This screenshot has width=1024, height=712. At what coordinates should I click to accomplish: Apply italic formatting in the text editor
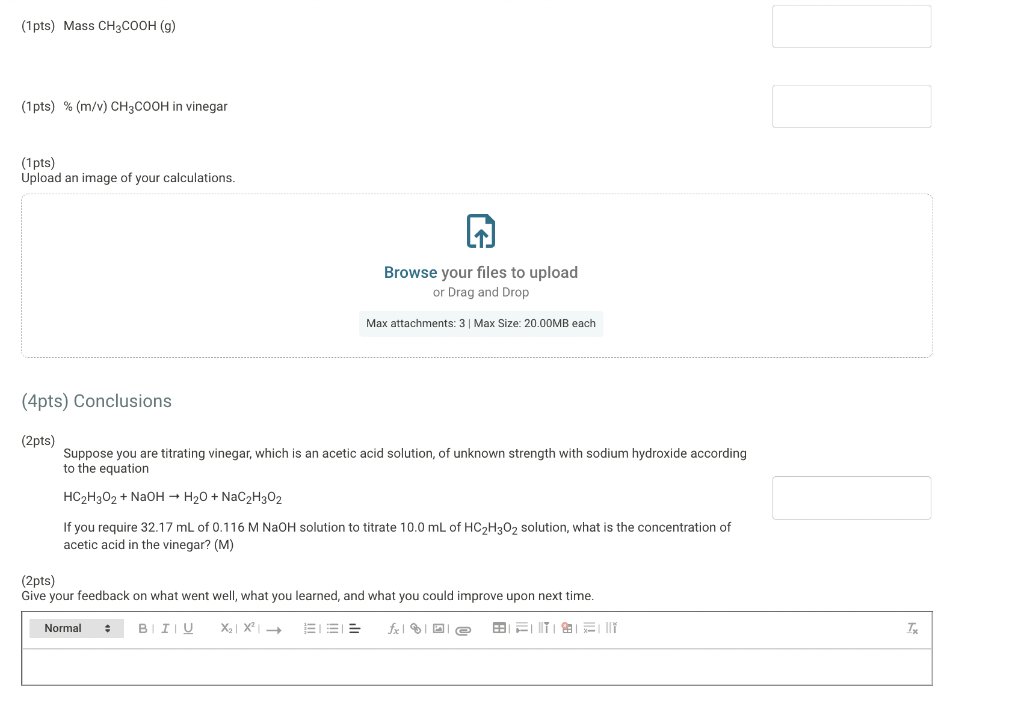[164, 628]
